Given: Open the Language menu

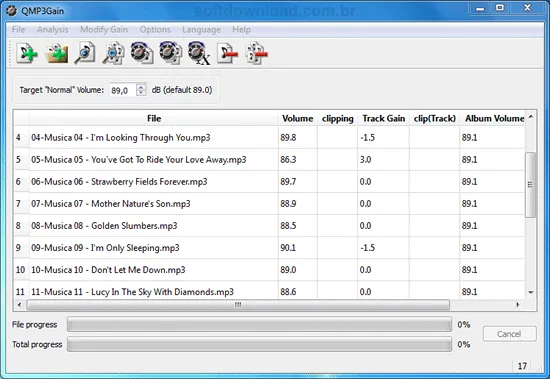Looking at the screenshot, I should pyautogui.click(x=201, y=29).
